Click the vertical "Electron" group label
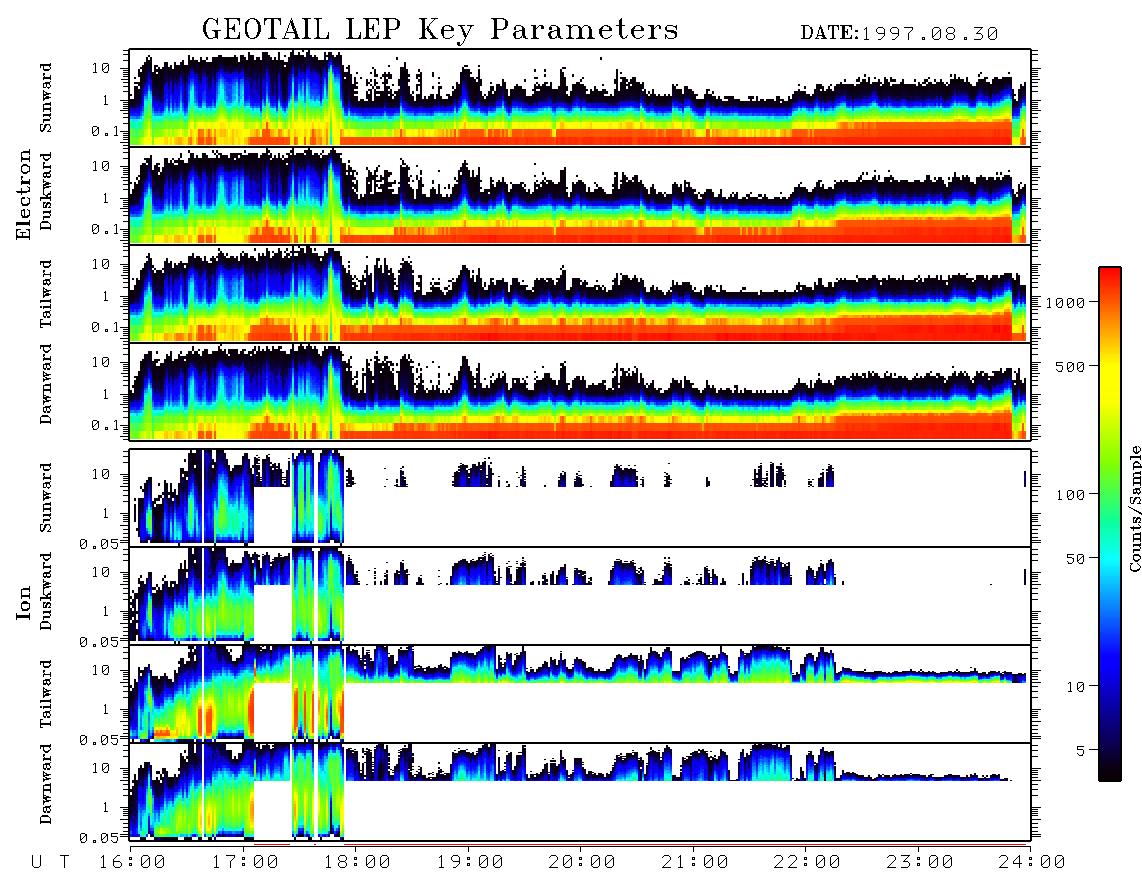Viewport: 1142px width, 880px height. [x=24, y=194]
